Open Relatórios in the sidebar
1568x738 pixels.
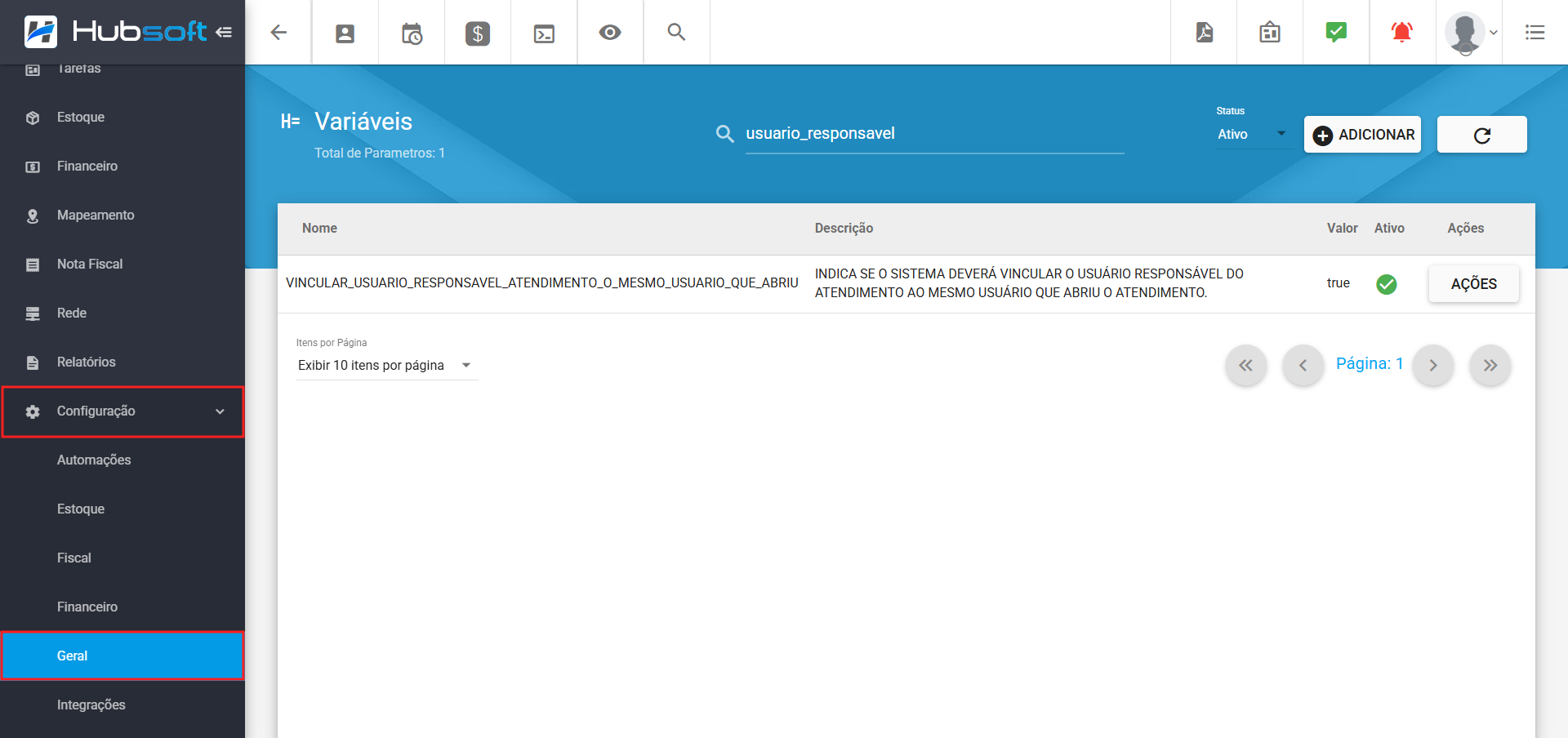86,362
